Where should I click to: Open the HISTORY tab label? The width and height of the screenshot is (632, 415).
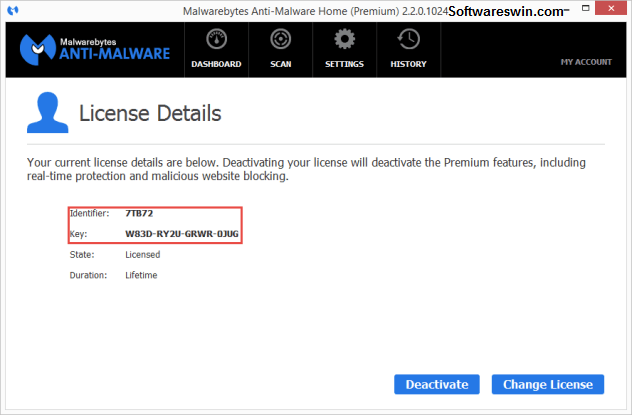(408, 64)
